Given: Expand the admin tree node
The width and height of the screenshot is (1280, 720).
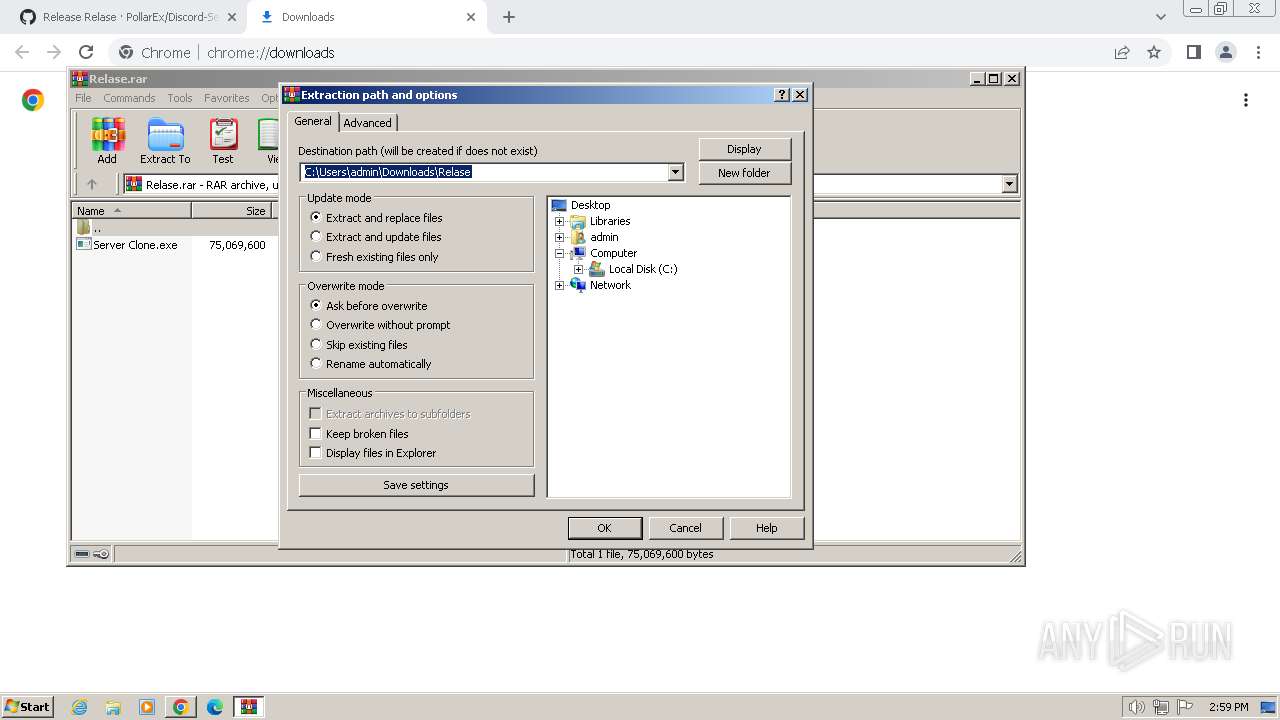Looking at the screenshot, I should [x=560, y=237].
